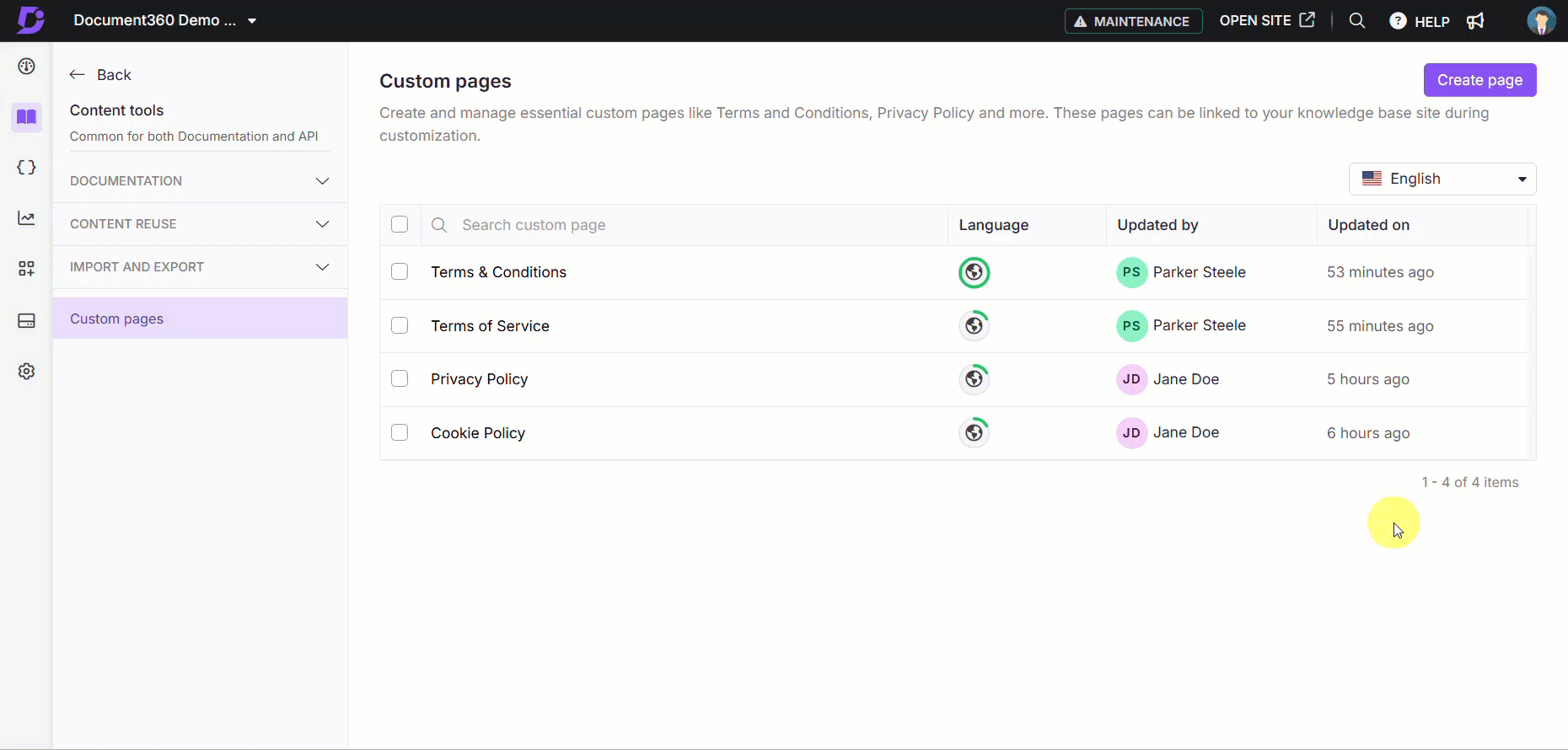1568x750 pixels.
Task: Click Parker Steele name in Terms & Conditions row
Action: click(x=1200, y=272)
